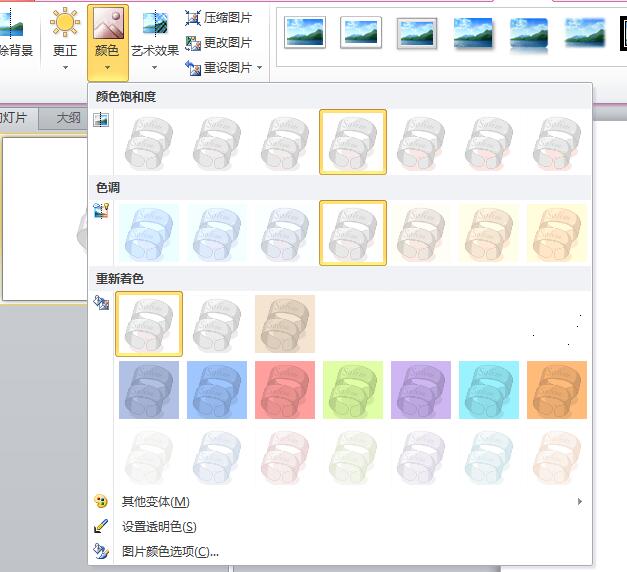Screen dimensions: 627x572
Task: Apply light green recolor preset
Action: [353, 457]
